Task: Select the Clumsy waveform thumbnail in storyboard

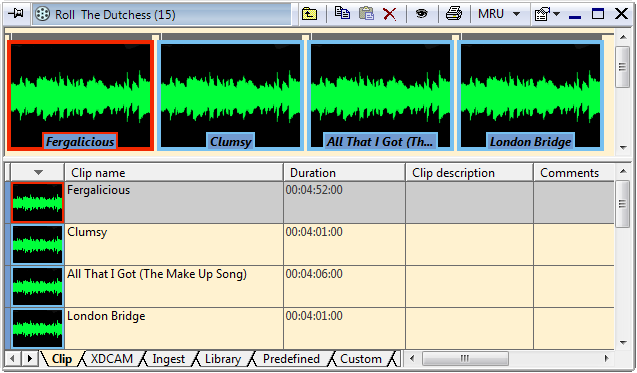Action: coord(230,95)
